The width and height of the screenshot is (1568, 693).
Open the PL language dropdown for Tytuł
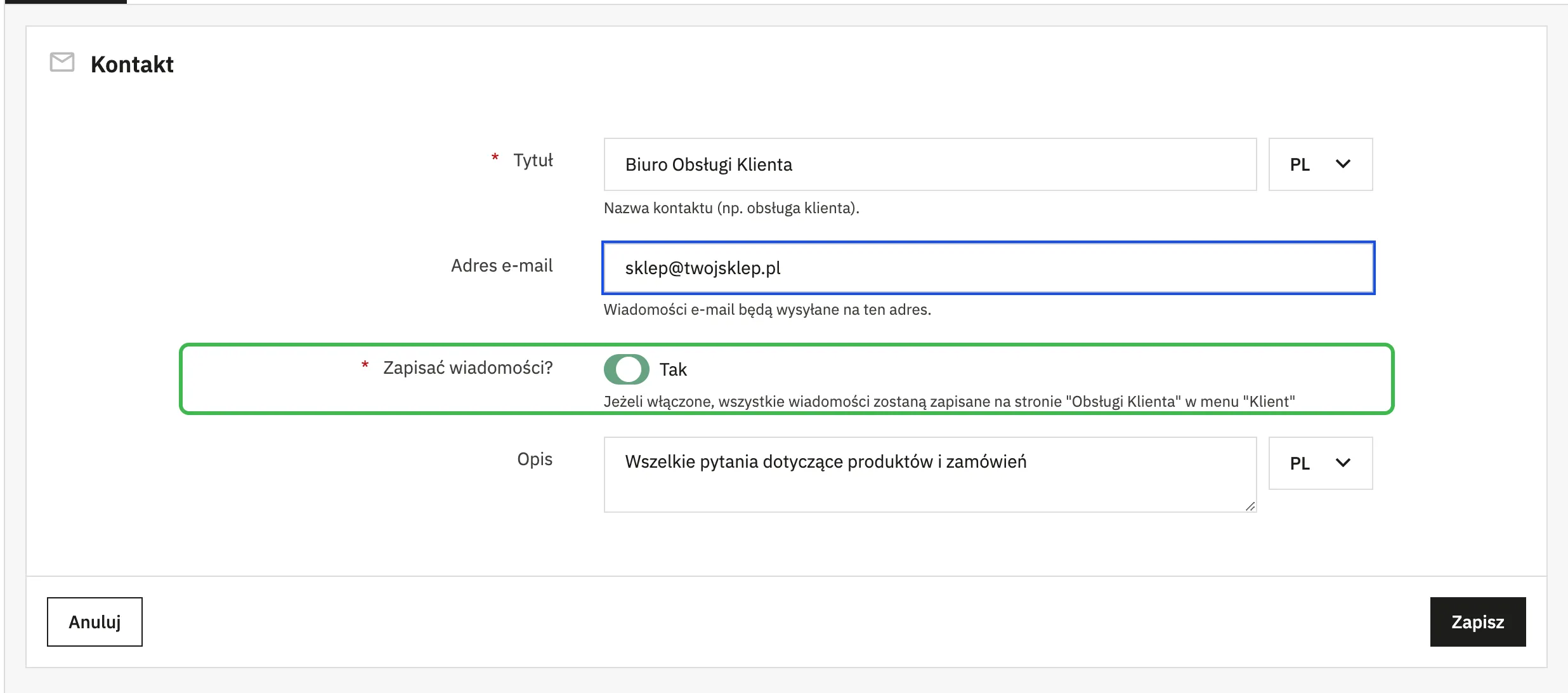click(1321, 164)
